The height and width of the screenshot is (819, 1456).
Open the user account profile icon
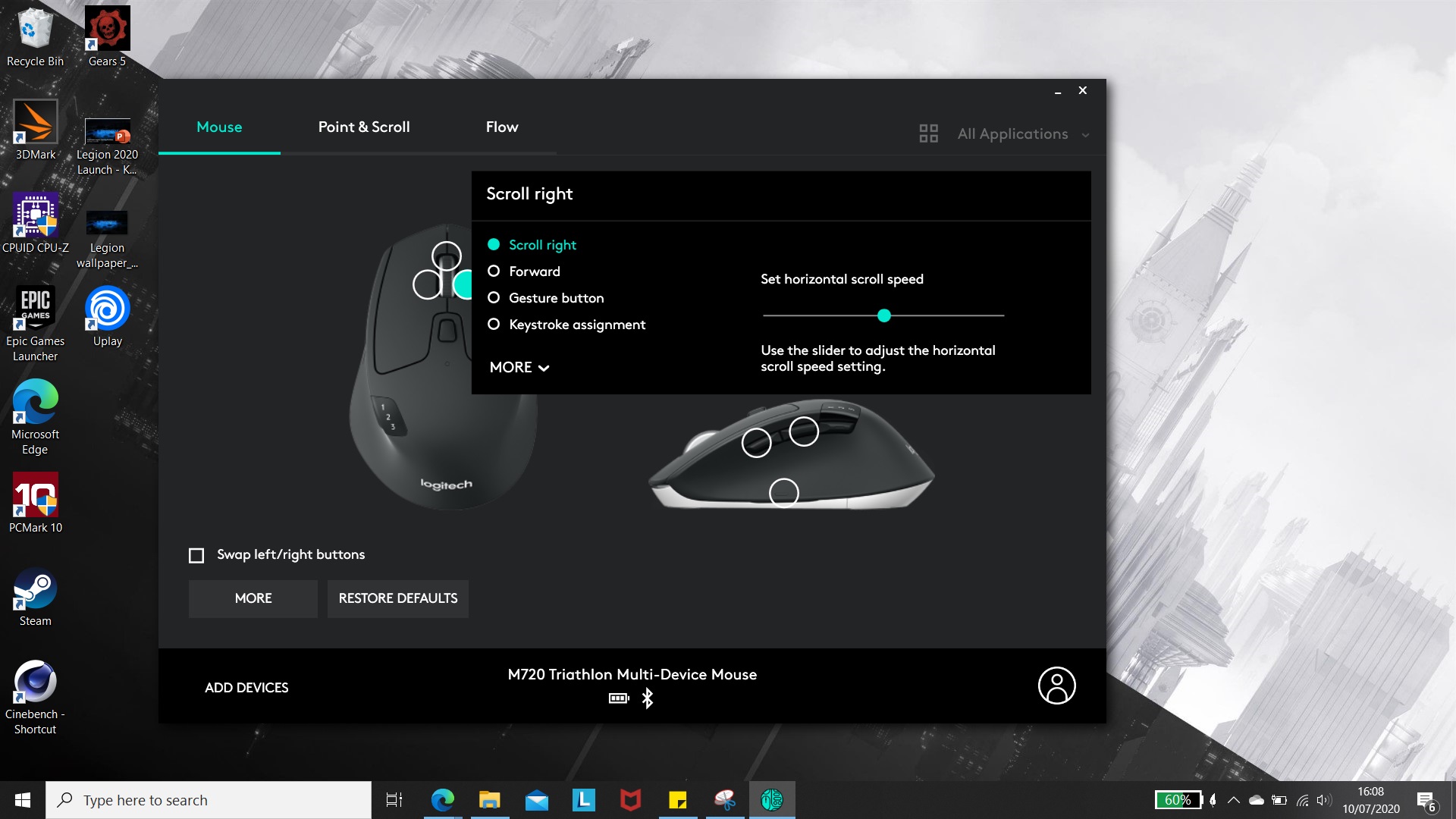(x=1056, y=686)
